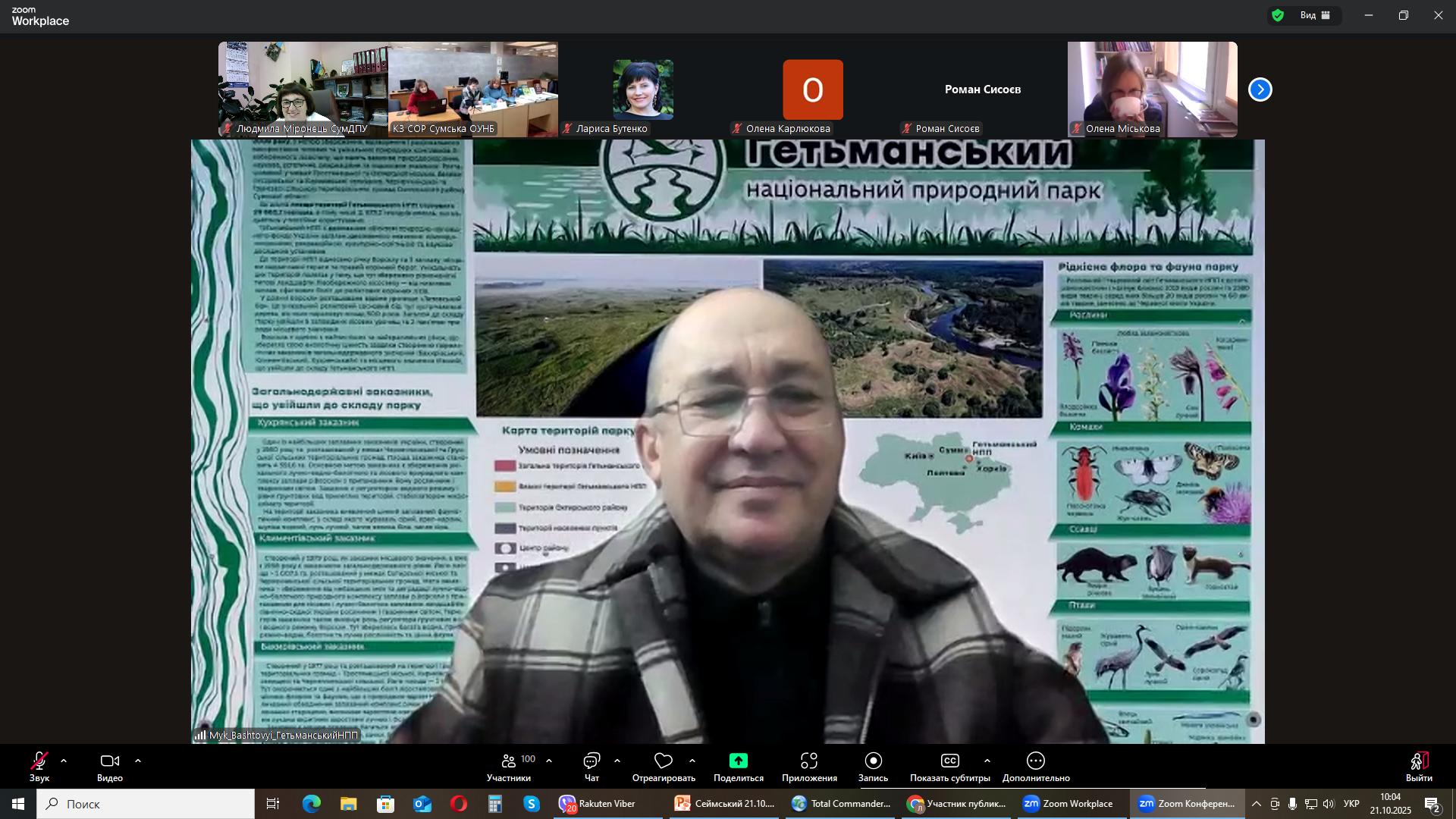This screenshot has height=819, width=1456.
Task: Expand the caret next to Показать субтитры
Action: [x=987, y=761]
